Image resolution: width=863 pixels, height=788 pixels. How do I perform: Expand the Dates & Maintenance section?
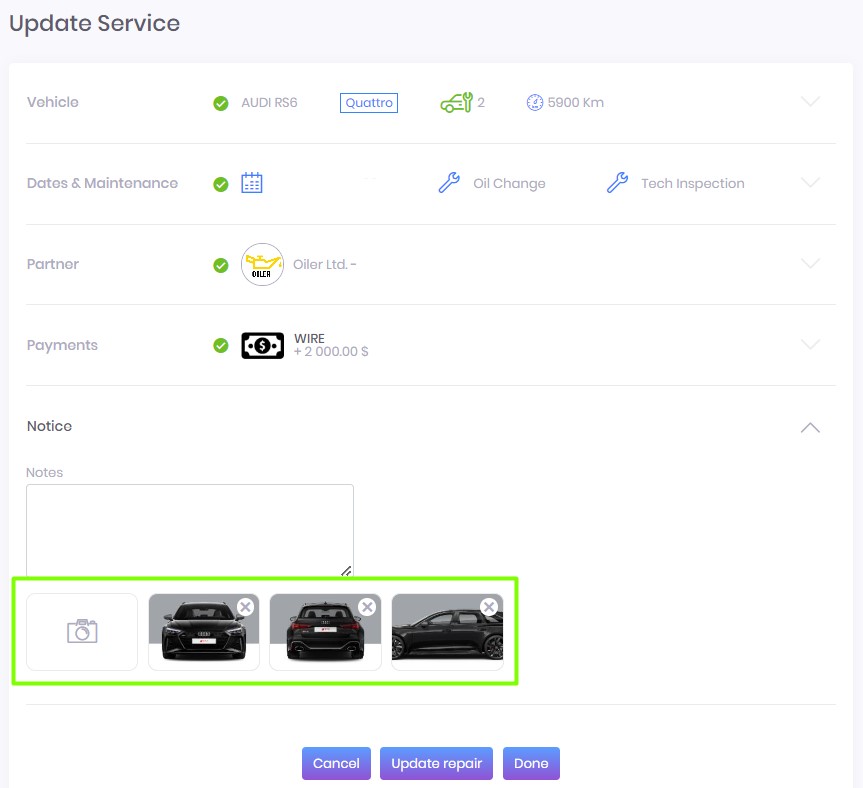(x=810, y=183)
